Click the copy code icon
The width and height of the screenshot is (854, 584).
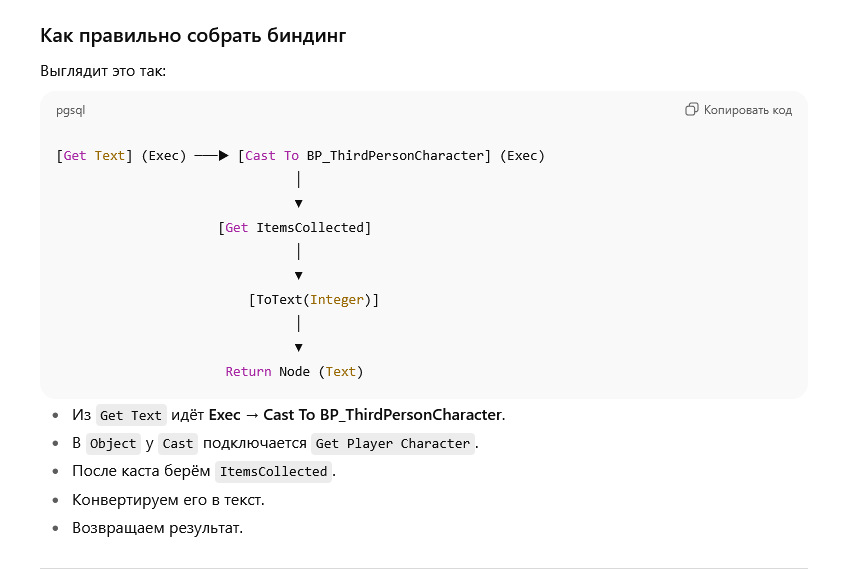[x=691, y=110]
